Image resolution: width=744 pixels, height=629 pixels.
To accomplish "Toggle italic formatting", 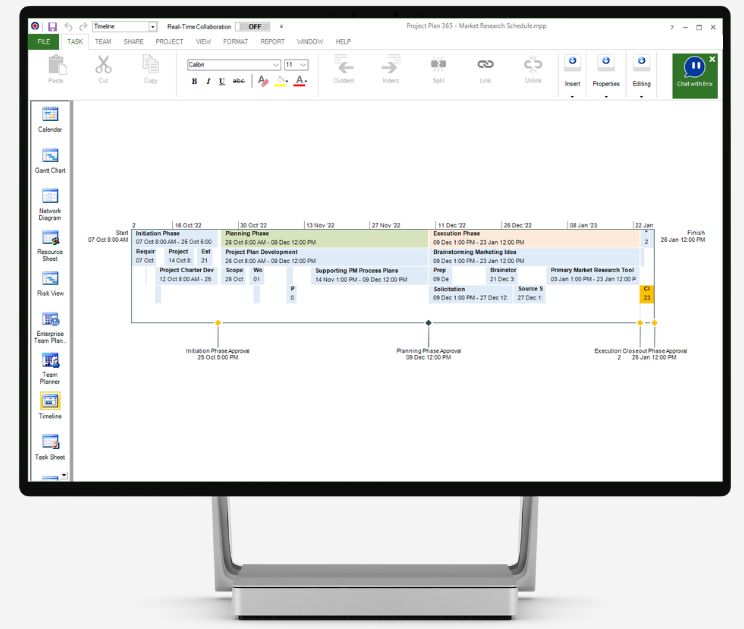I will pyautogui.click(x=208, y=81).
